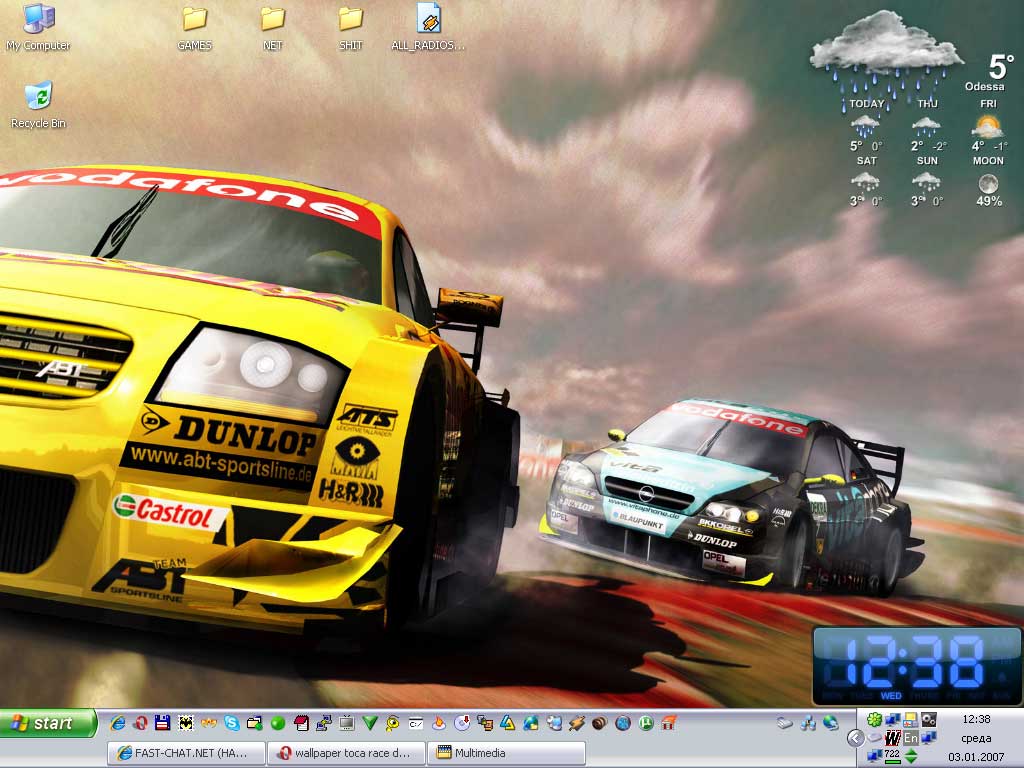Click the MOON 49% indicator in widget
This screenshot has width=1024, height=768.
(x=989, y=182)
